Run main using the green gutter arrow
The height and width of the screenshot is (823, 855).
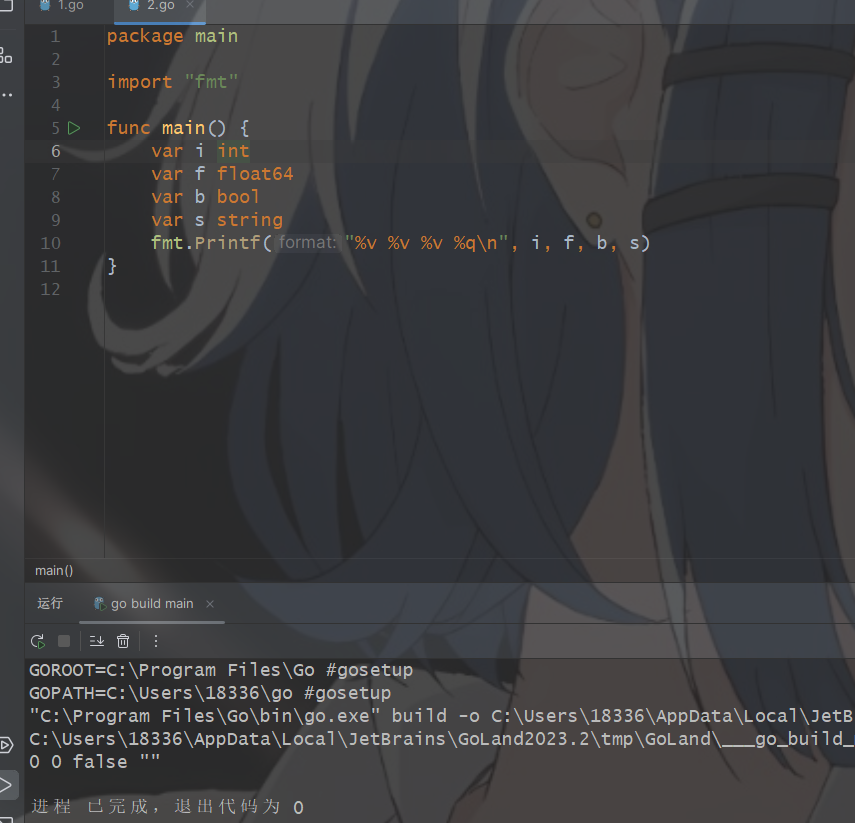coord(74,128)
